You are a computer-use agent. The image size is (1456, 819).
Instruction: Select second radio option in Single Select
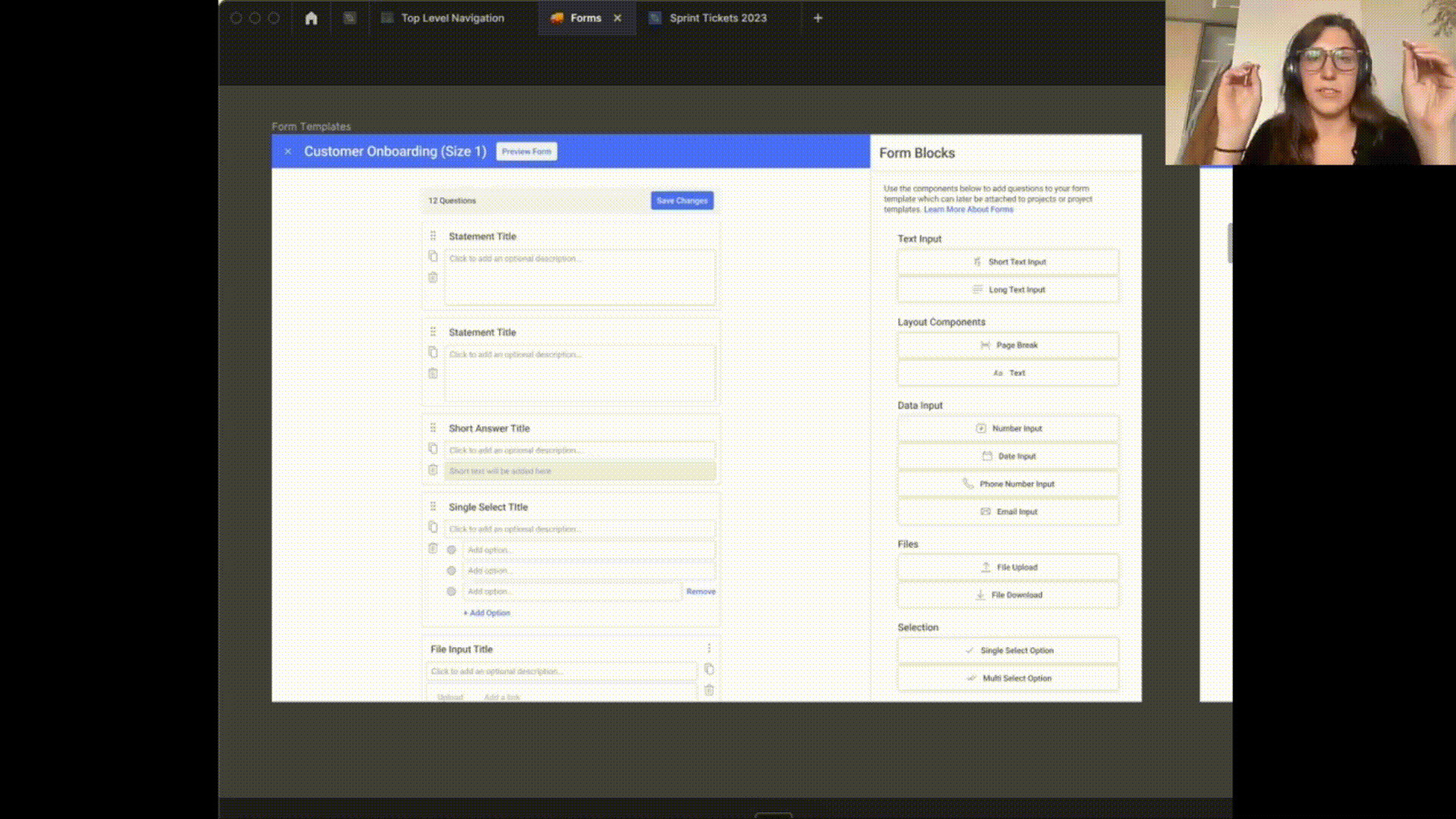(451, 570)
